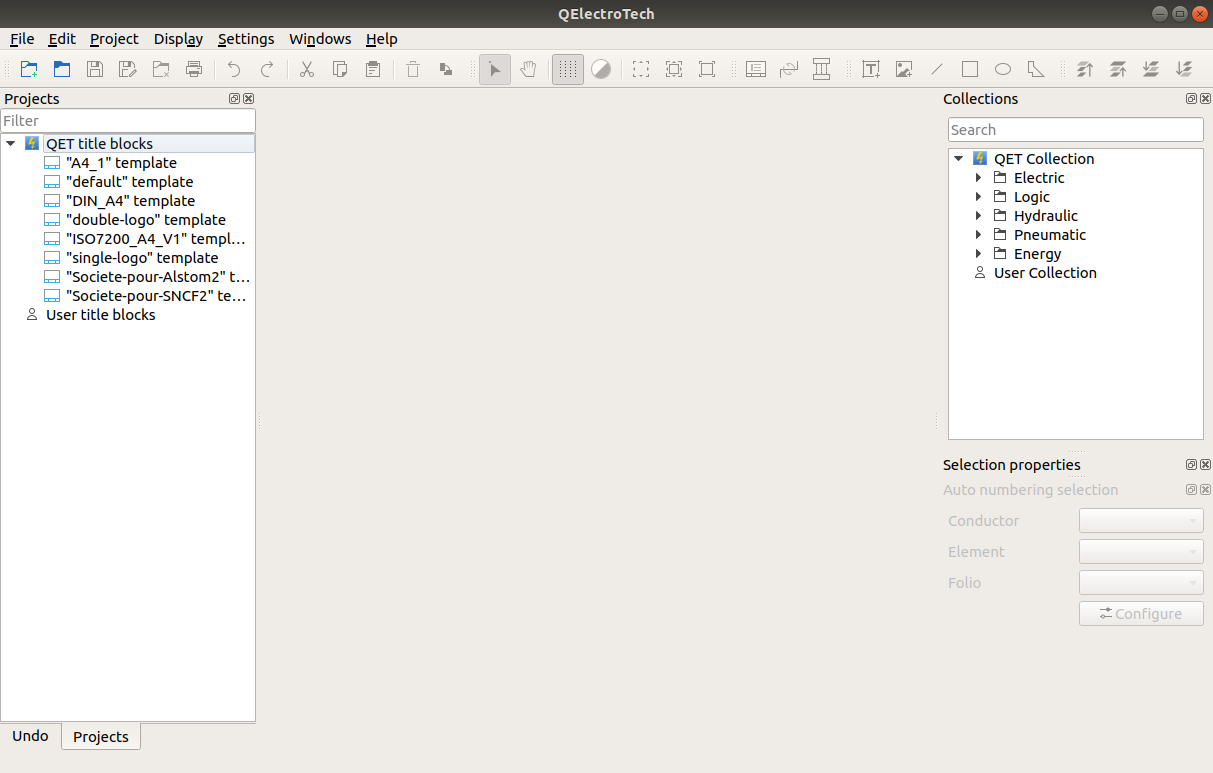Viewport: 1213px width, 773px height.
Task: Expand the Electric folder
Action: coord(979,178)
